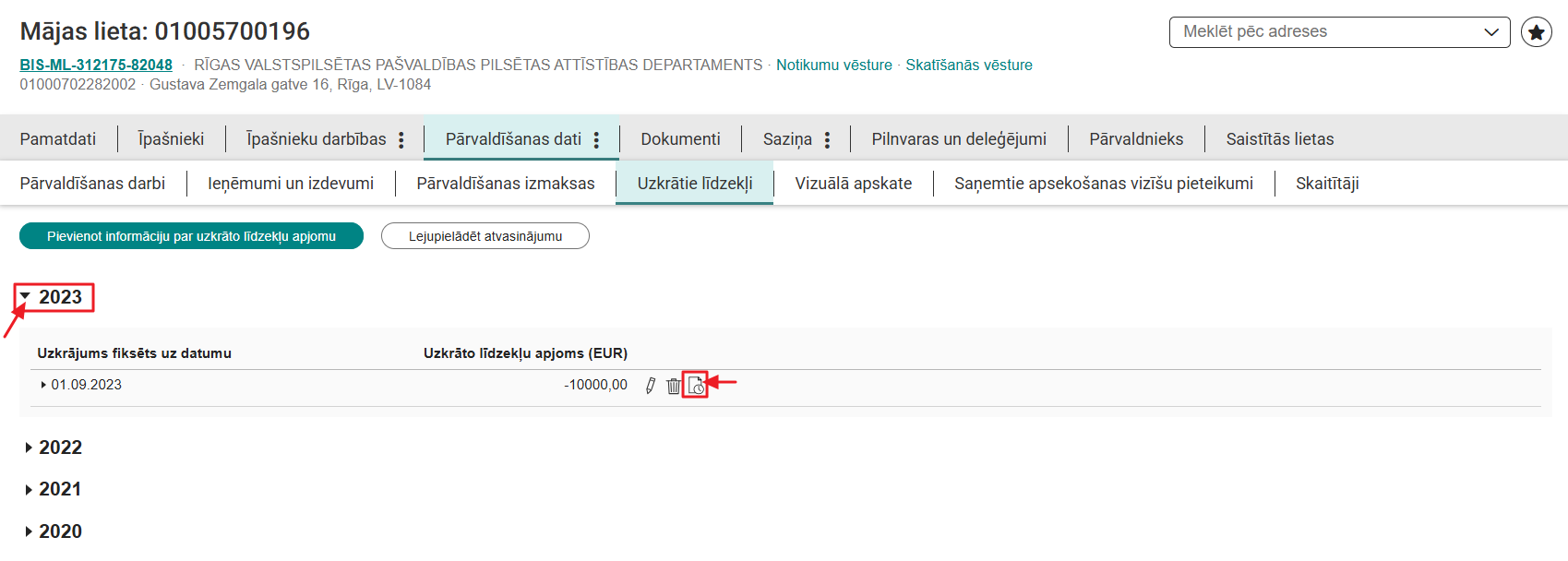Expand the 01.09.2023 row details

click(43, 385)
